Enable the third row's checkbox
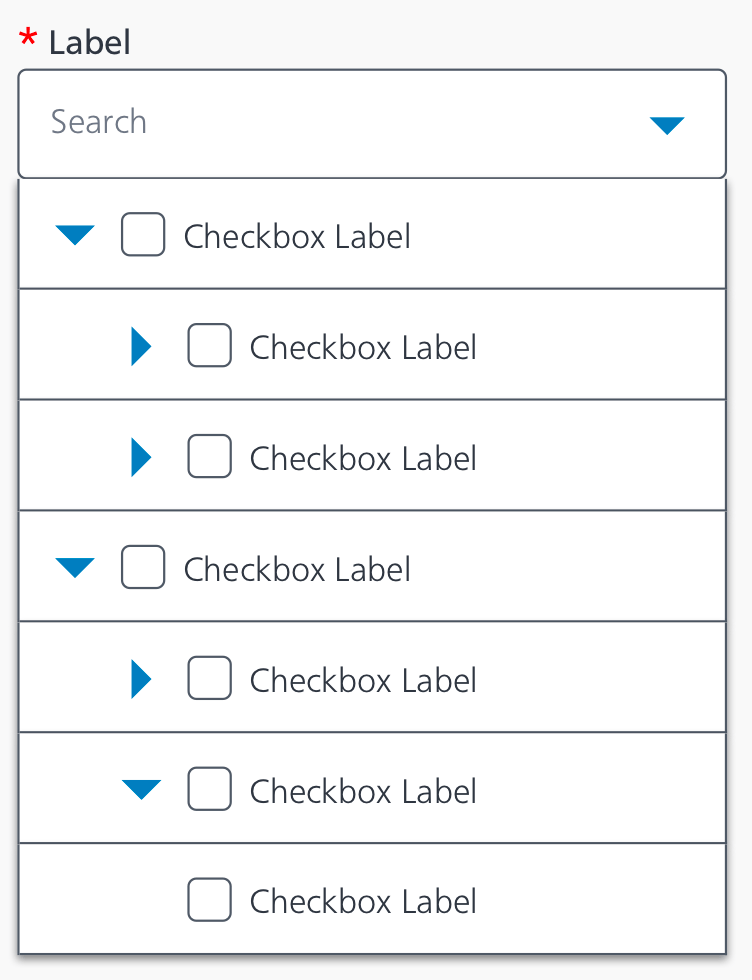The width and height of the screenshot is (752, 980). tap(209, 457)
